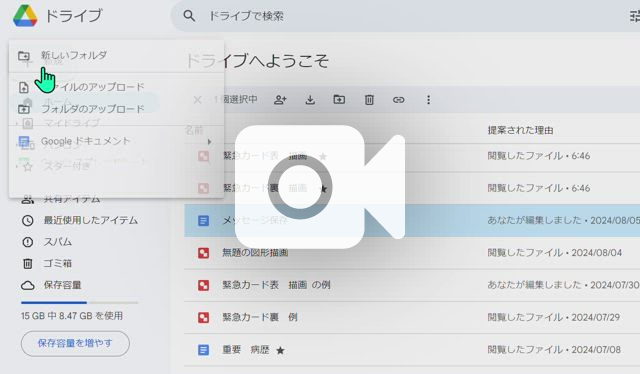Select the メッセージ保存 file row
Image resolution: width=640 pixels, height=374 pixels.
[x=412, y=220]
